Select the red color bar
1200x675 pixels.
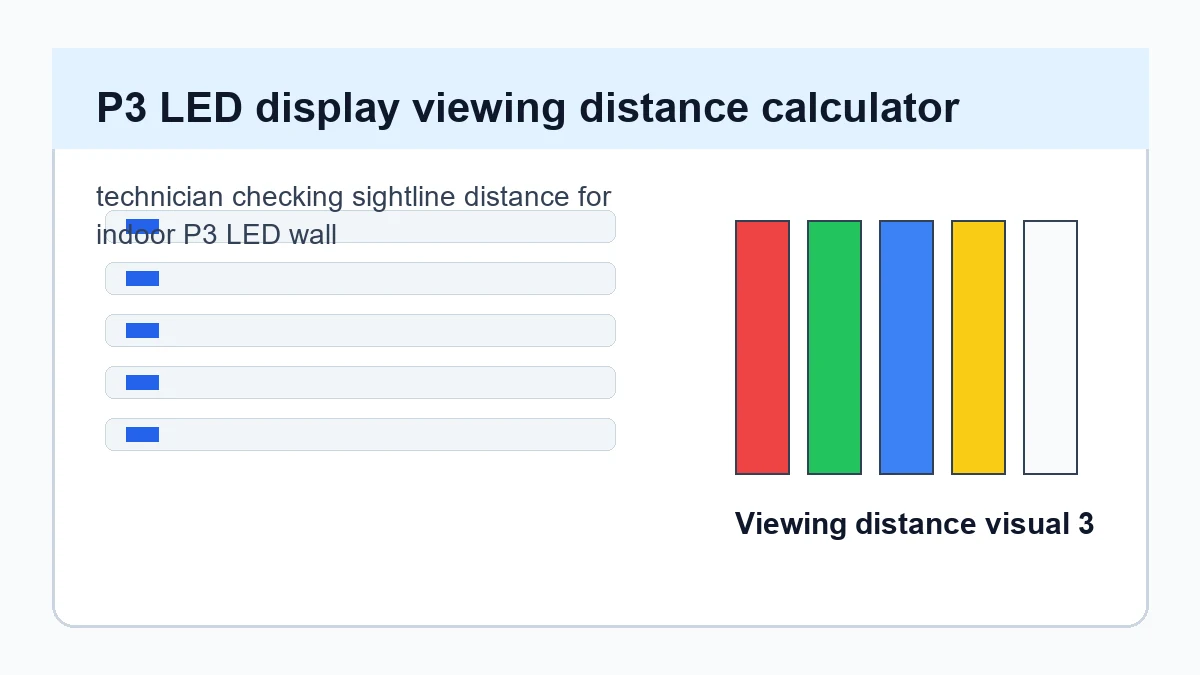(762, 347)
